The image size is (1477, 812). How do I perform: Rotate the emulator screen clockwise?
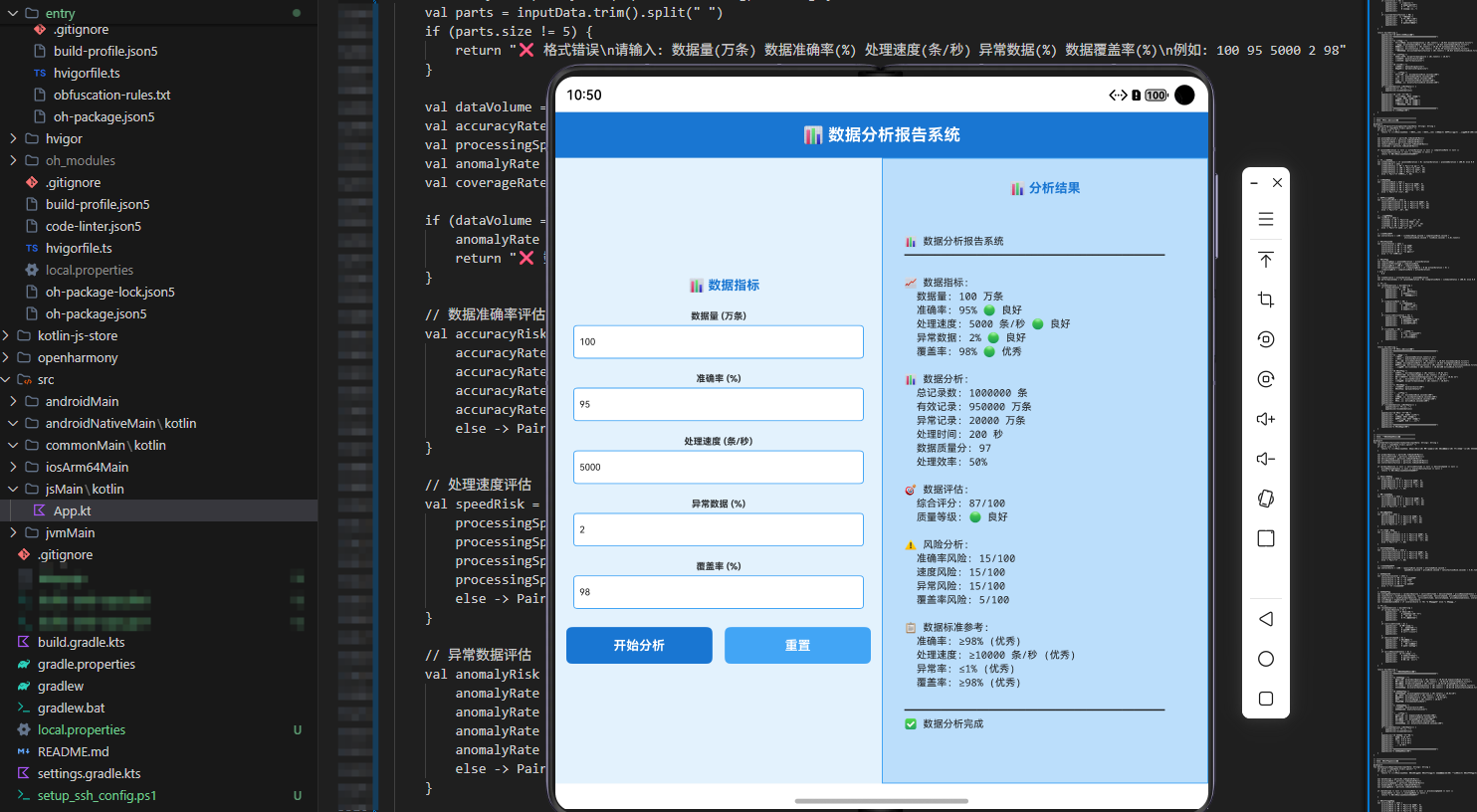(x=1266, y=379)
